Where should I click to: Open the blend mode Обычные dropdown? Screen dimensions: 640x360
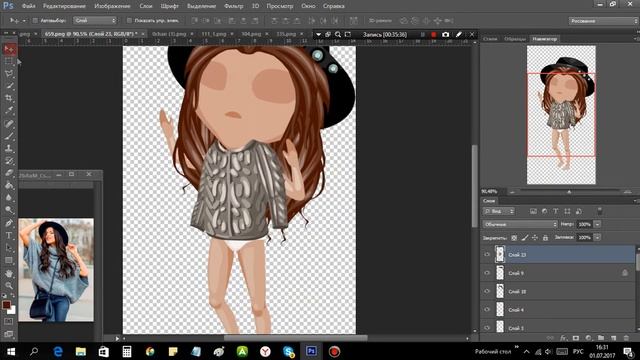520,224
